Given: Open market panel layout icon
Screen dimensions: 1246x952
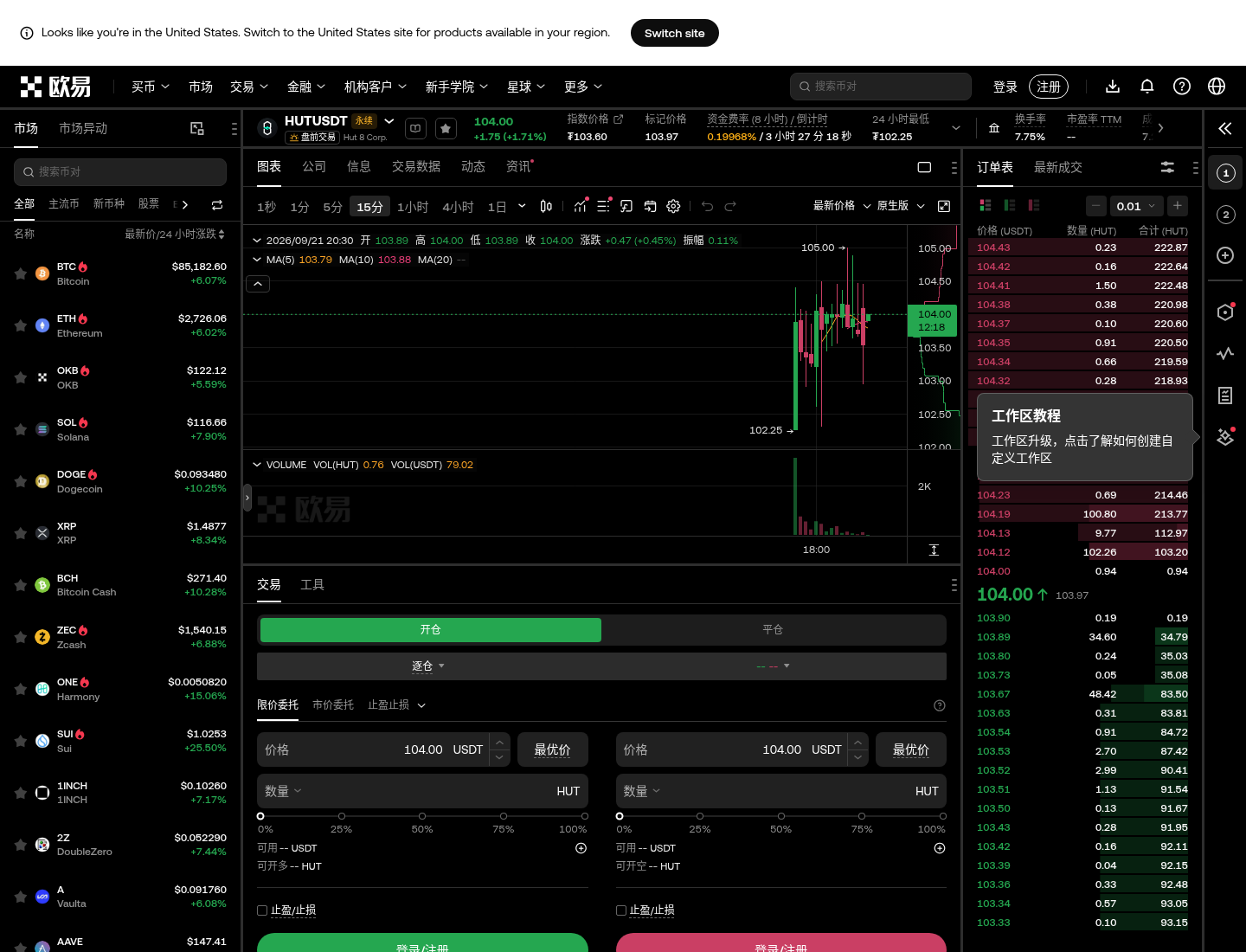Looking at the screenshot, I should pyautogui.click(x=197, y=129).
